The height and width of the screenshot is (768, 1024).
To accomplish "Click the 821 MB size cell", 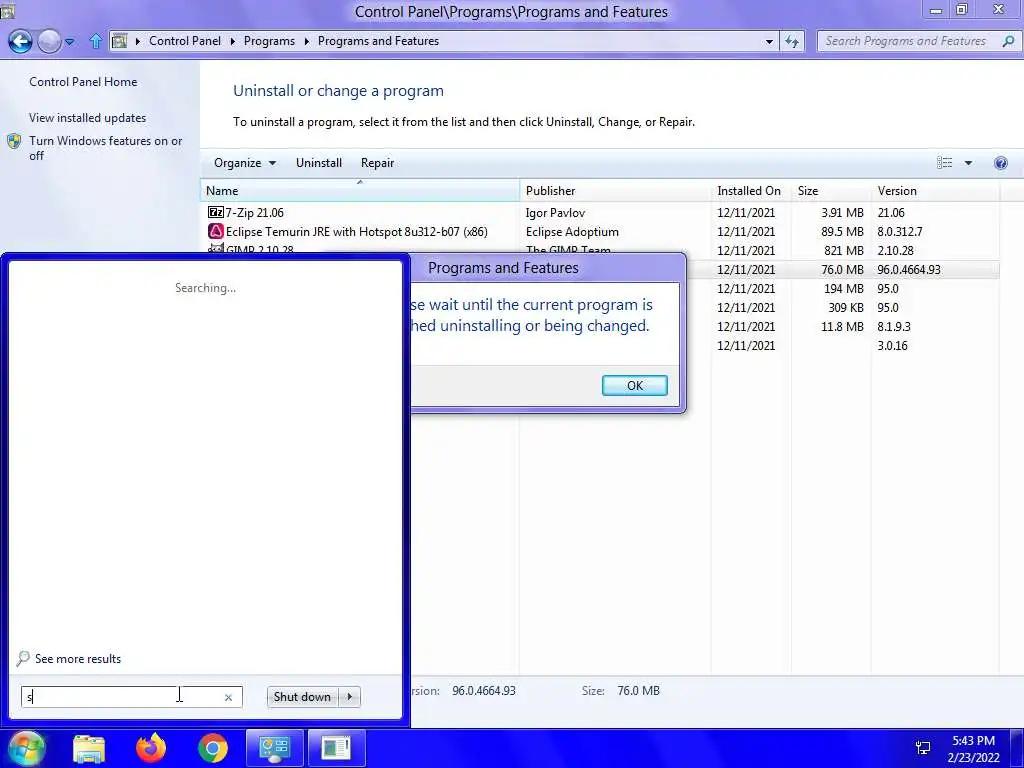I will point(842,250).
